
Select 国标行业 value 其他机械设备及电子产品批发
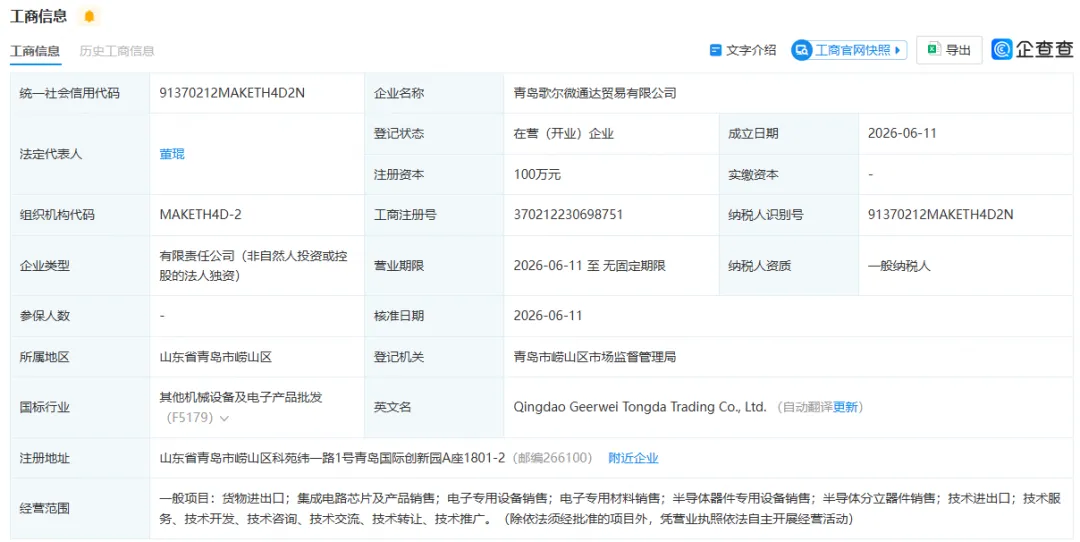click(241, 397)
